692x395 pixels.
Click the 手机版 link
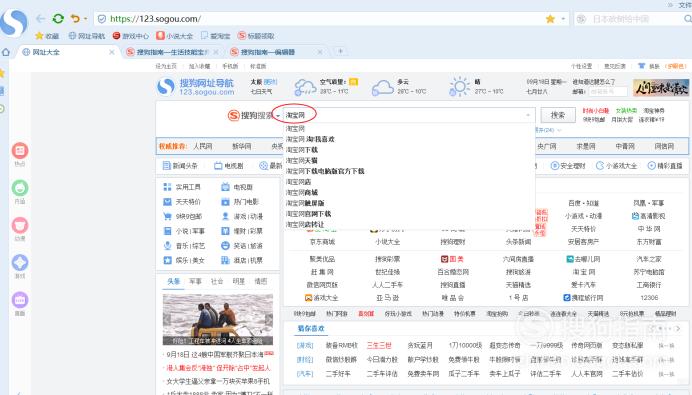click(x=230, y=66)
